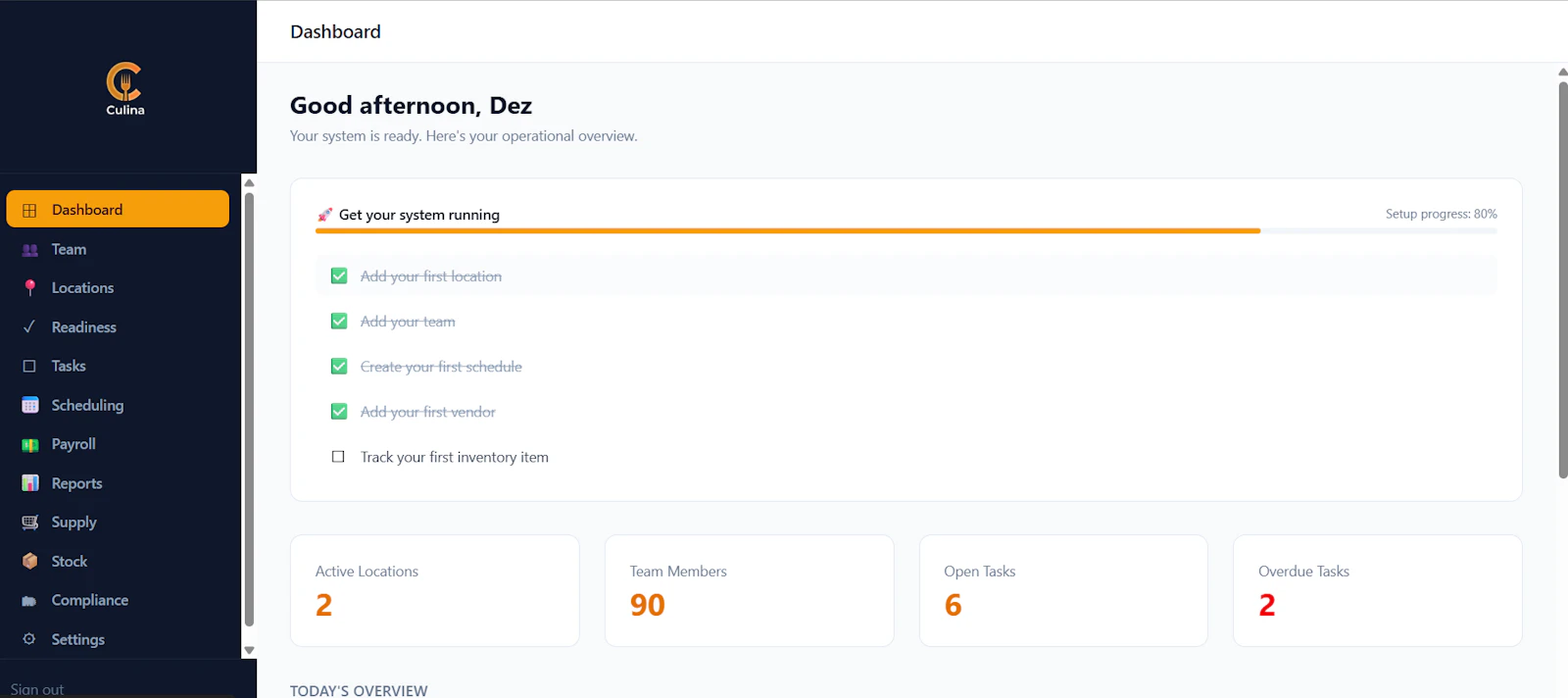Click the sidebar scrollbar thumb
Image resolution: width=1568 pixels, height=698 pixels.
pyautogui.click(x=249, y=410)
